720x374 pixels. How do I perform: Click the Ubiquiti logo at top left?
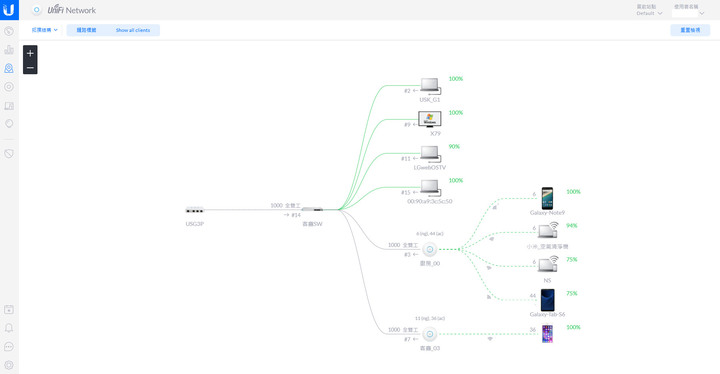[9, 10]
